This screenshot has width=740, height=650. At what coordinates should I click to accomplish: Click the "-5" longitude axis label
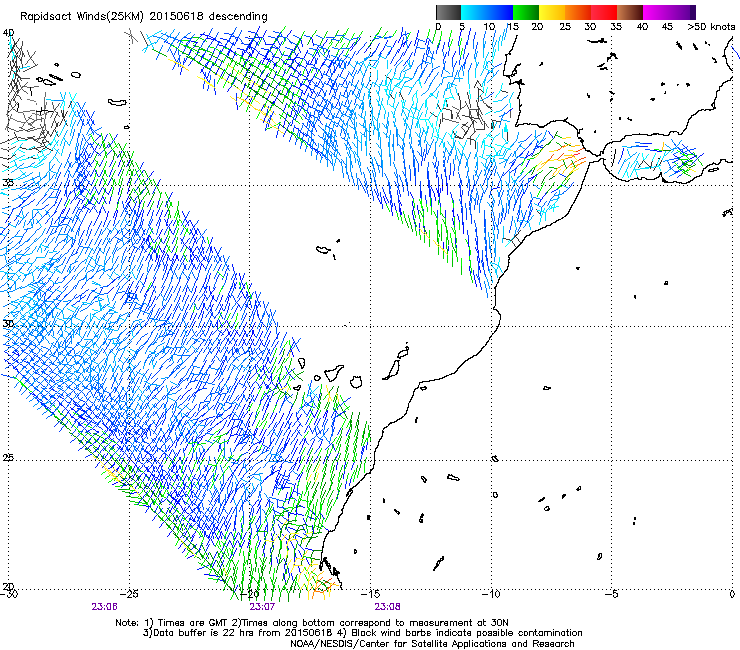tap(612, 594)
